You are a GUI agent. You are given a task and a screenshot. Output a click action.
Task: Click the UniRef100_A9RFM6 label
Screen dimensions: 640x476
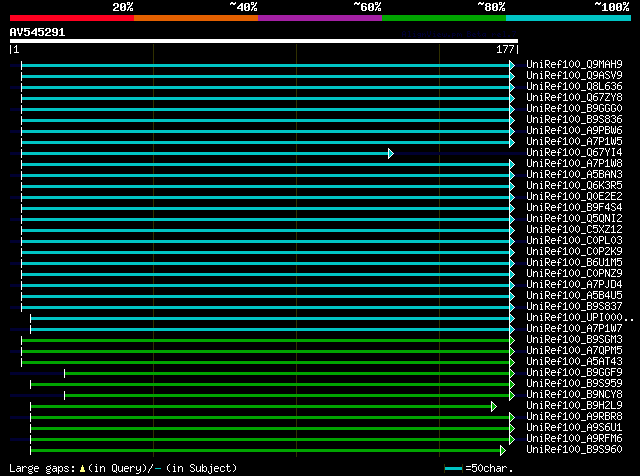tap(574, 439)
